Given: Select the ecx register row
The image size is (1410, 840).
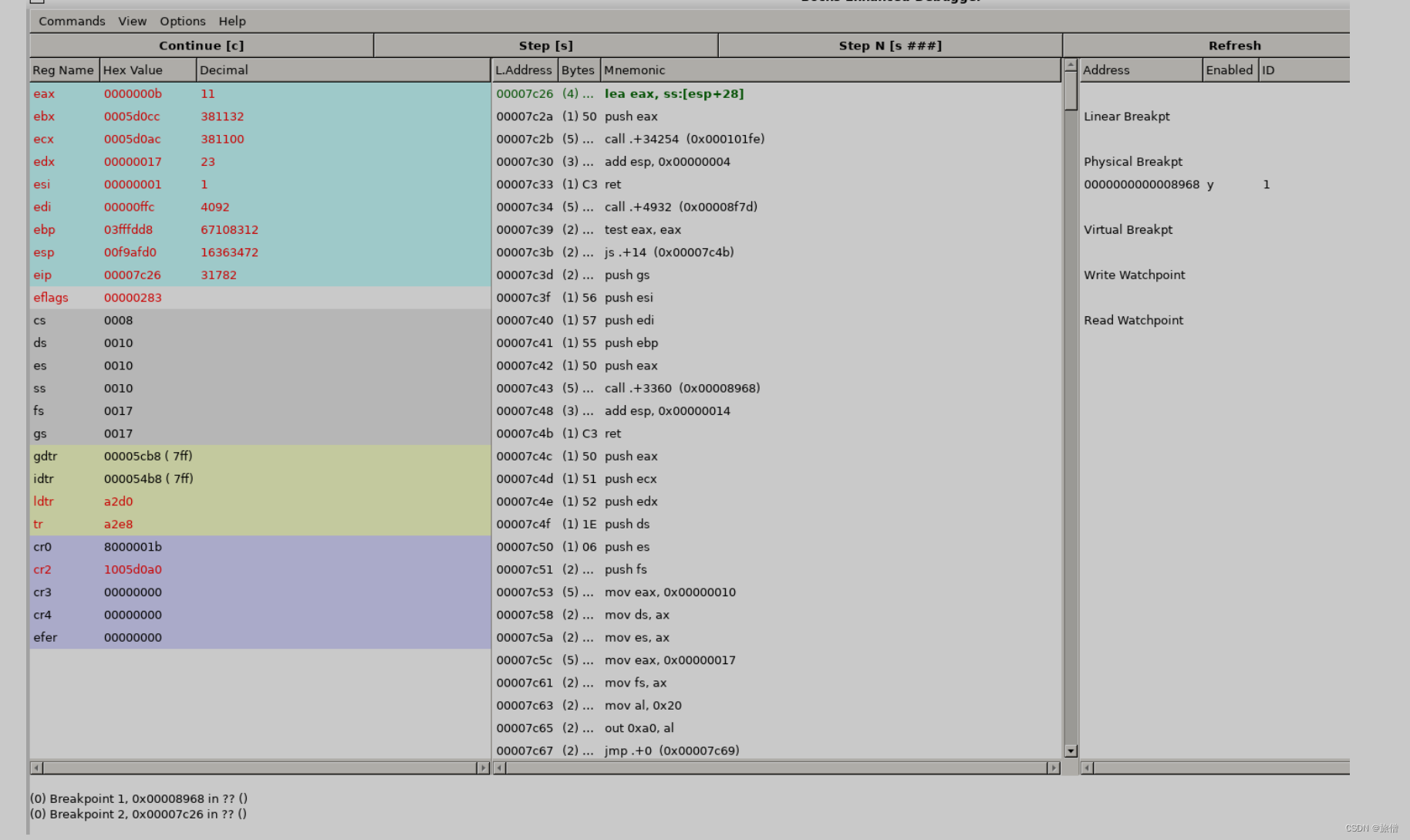Looking at the screenshot, I should point(260,139).
